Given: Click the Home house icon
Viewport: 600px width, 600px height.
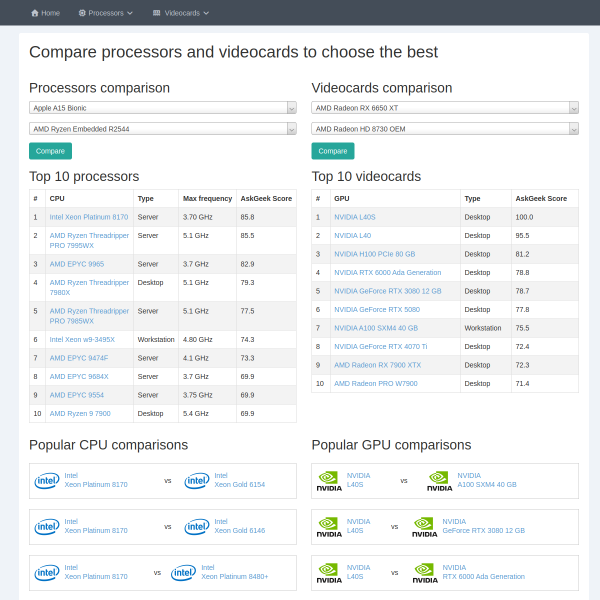Looking at the screenshot, I should tap(35, 13).
